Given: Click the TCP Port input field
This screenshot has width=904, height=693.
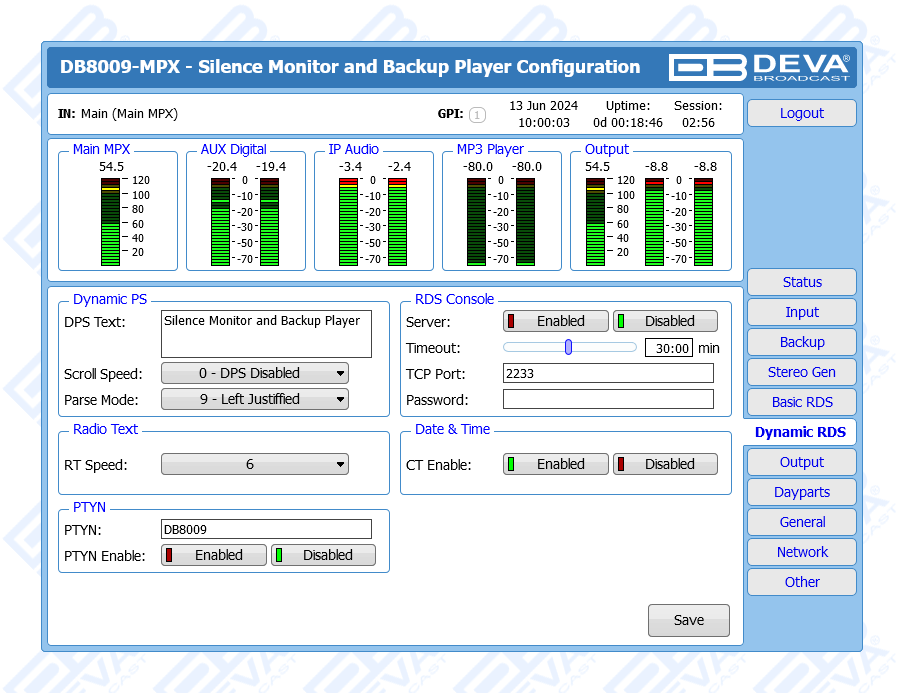Looking at the screenshot, I should [x=608, y=373].
